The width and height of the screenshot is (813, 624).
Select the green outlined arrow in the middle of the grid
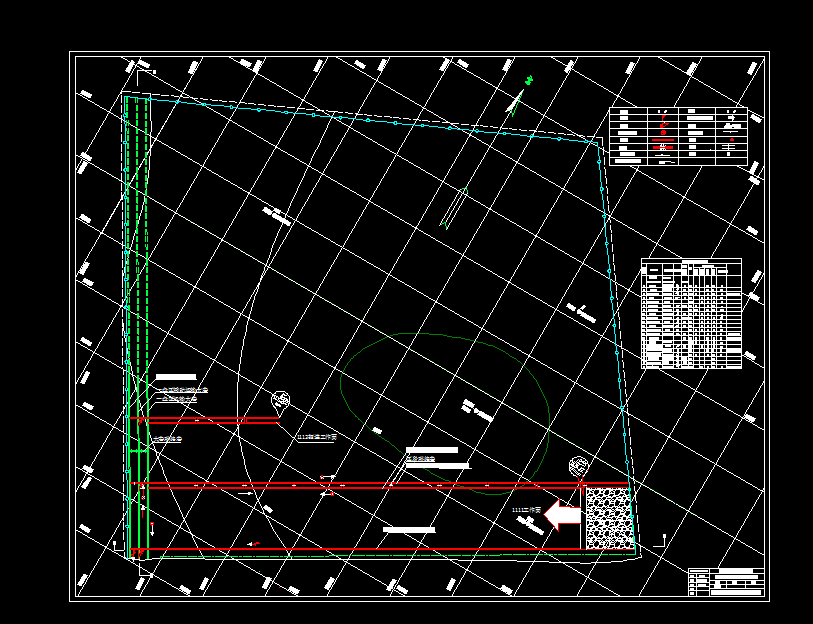tap(455, 207)
